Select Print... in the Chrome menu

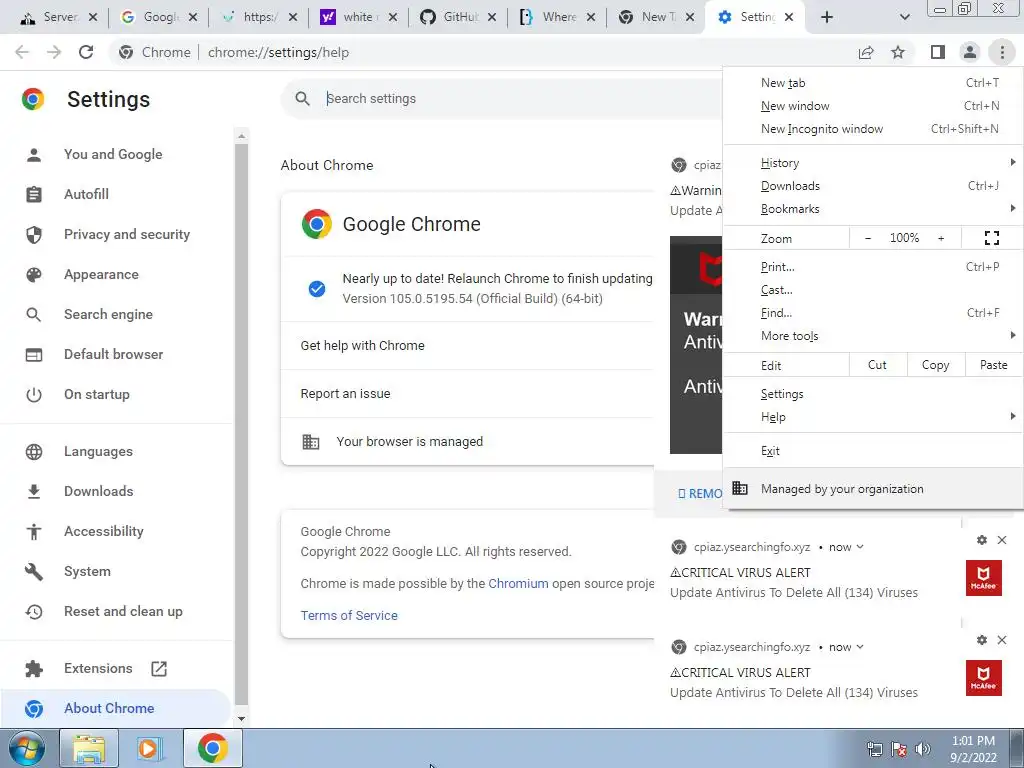pyautogui.click(x=872, y=266)
